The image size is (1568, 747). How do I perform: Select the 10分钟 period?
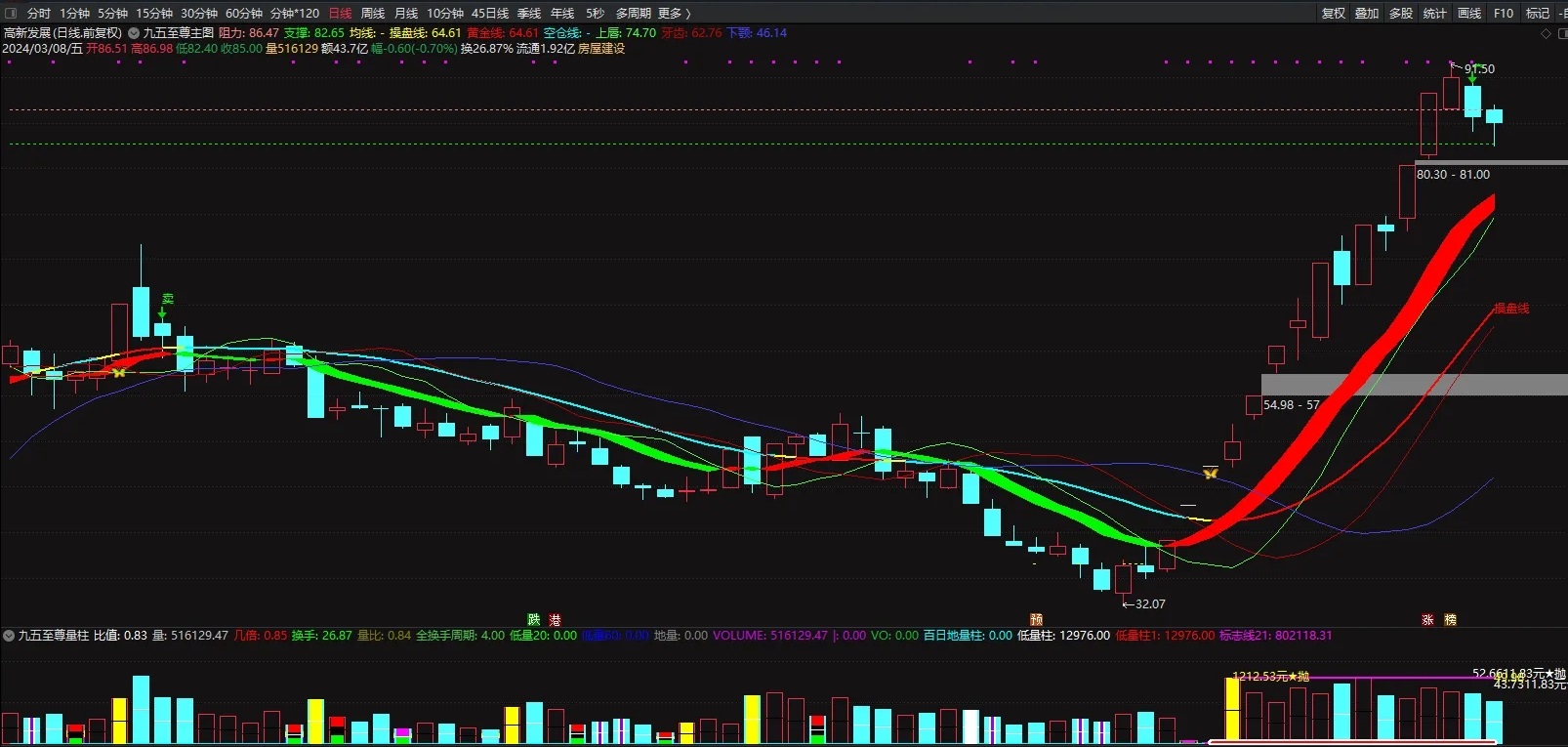point(445,13)
